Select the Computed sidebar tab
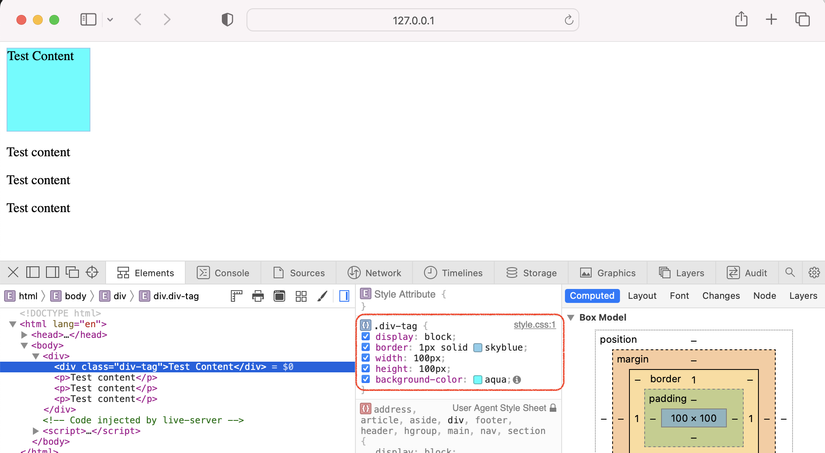Image resolution: width=825 pixels, height=453 pixels. pos(592,296)
